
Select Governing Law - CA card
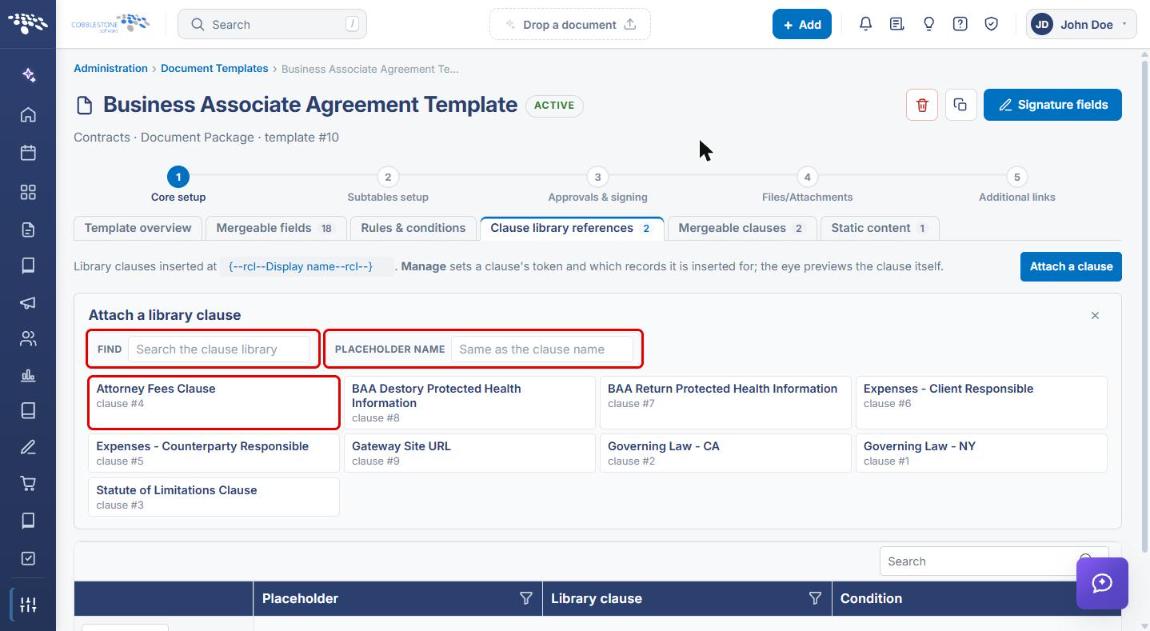point(725,453)
